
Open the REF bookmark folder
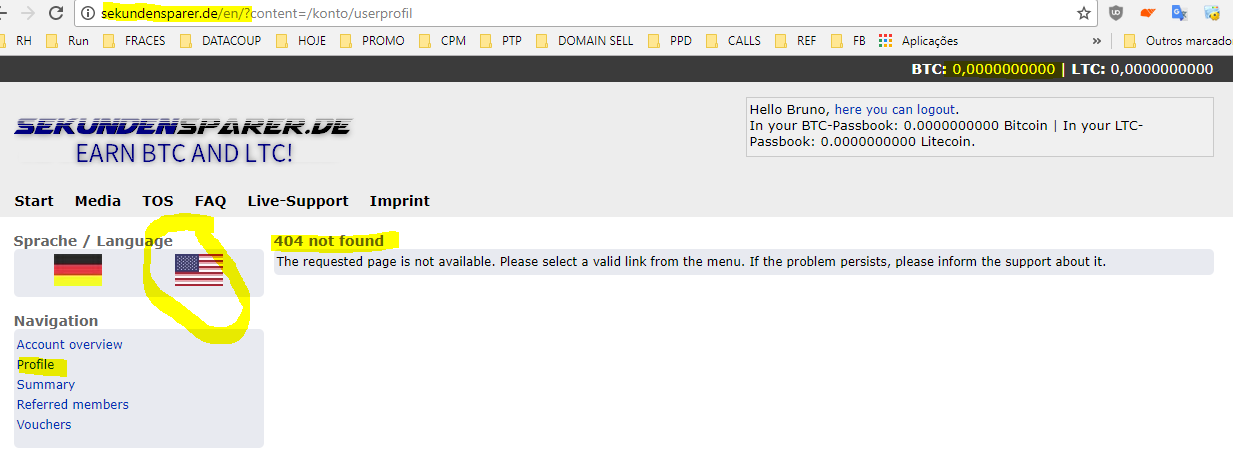[797, 41]
